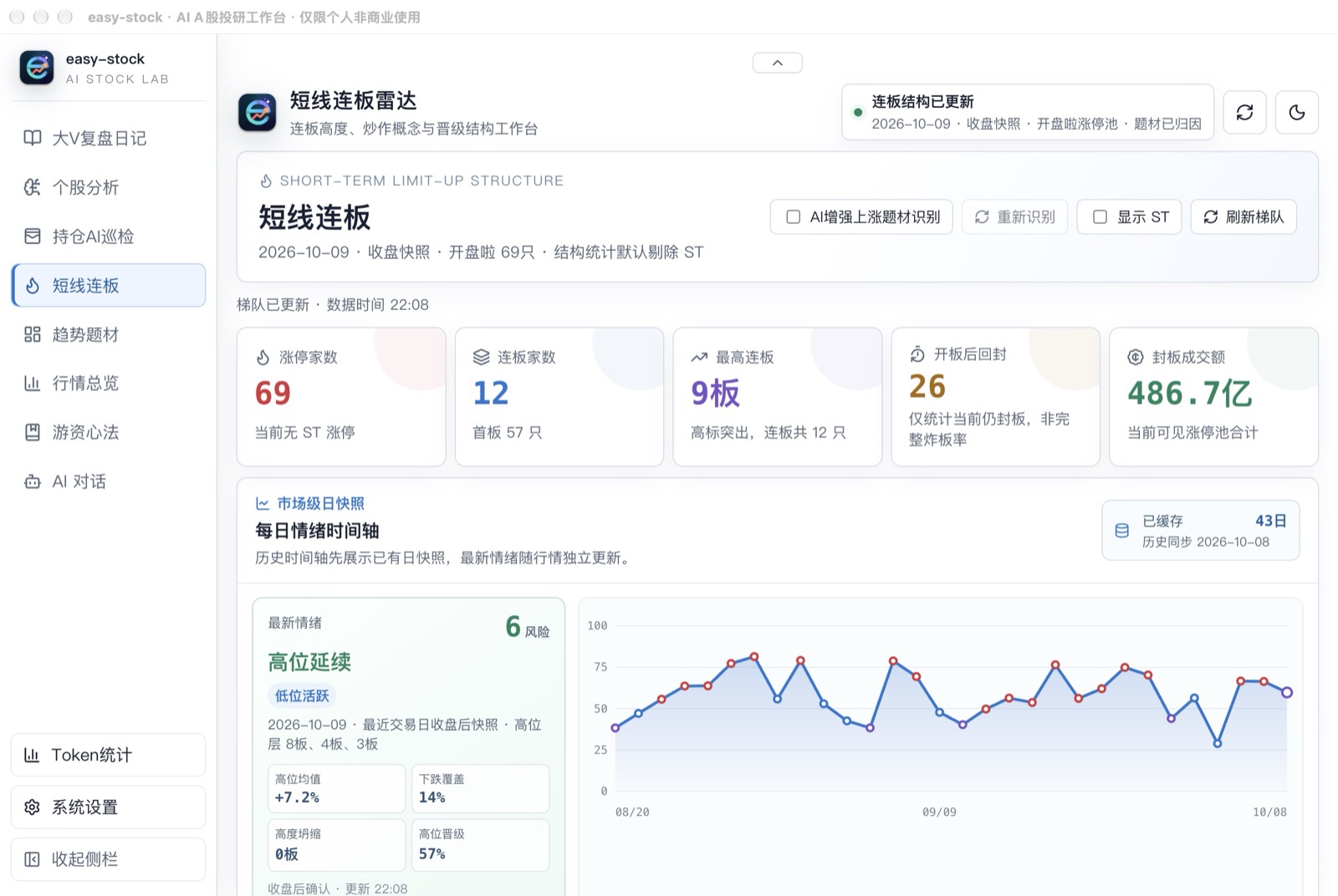Click the 重新识别 button
Screen dimensions: 1338x896
pos(1014,217)
